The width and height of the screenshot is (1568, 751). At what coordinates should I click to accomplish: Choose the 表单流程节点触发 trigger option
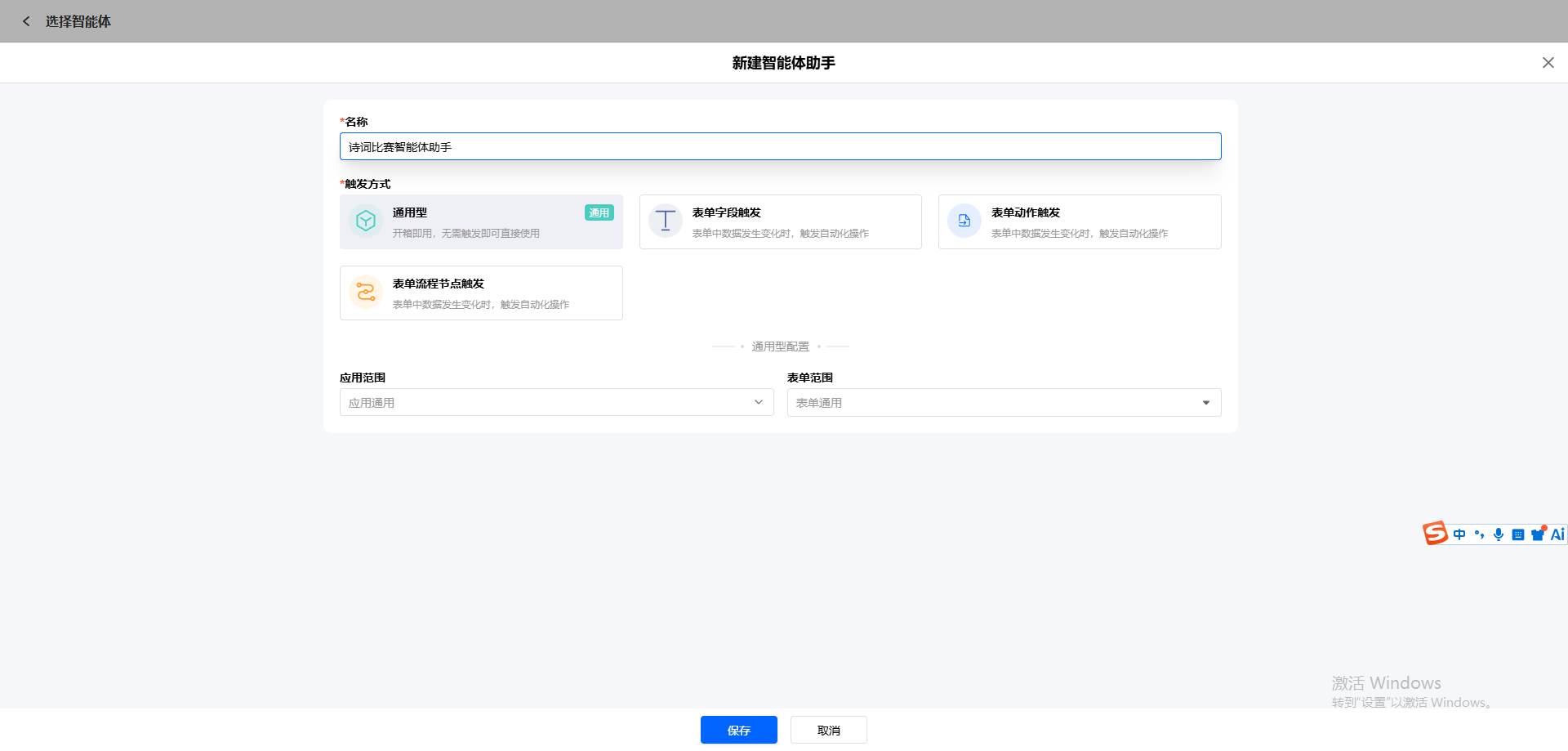tap(481, 293)
